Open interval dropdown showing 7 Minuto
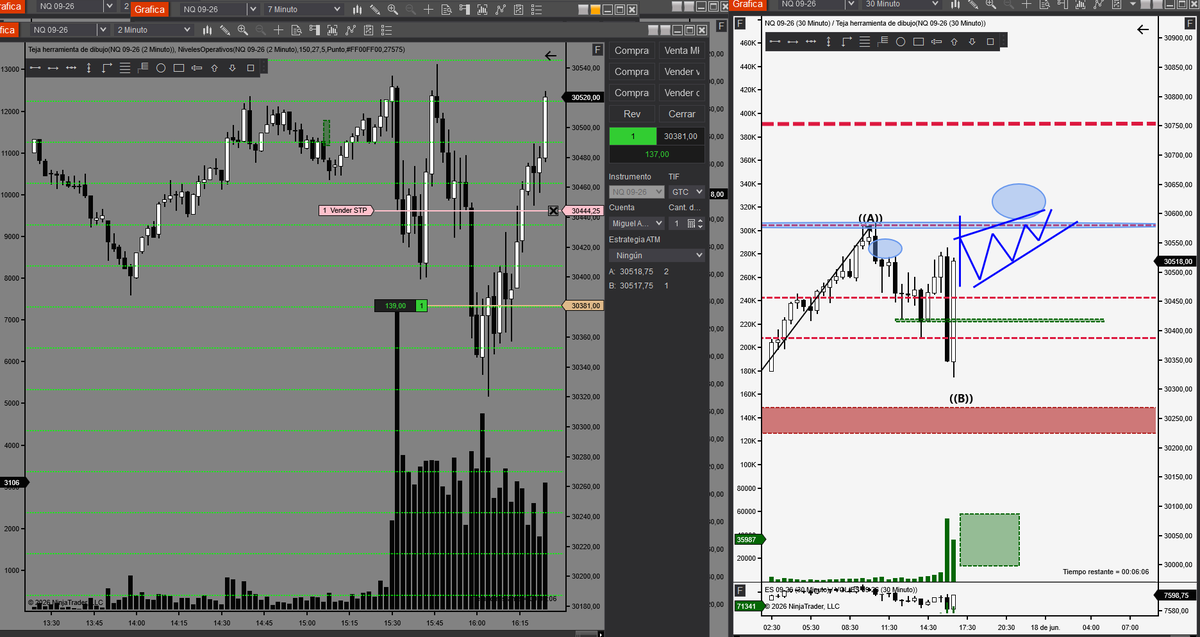The image size is (1200, 637). (304, 9)
